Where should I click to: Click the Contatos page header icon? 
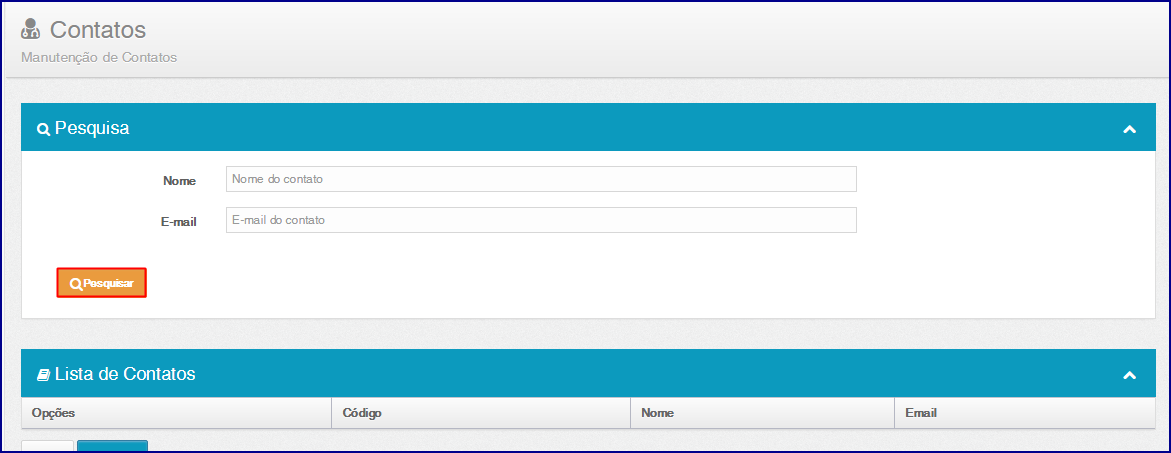31,28
